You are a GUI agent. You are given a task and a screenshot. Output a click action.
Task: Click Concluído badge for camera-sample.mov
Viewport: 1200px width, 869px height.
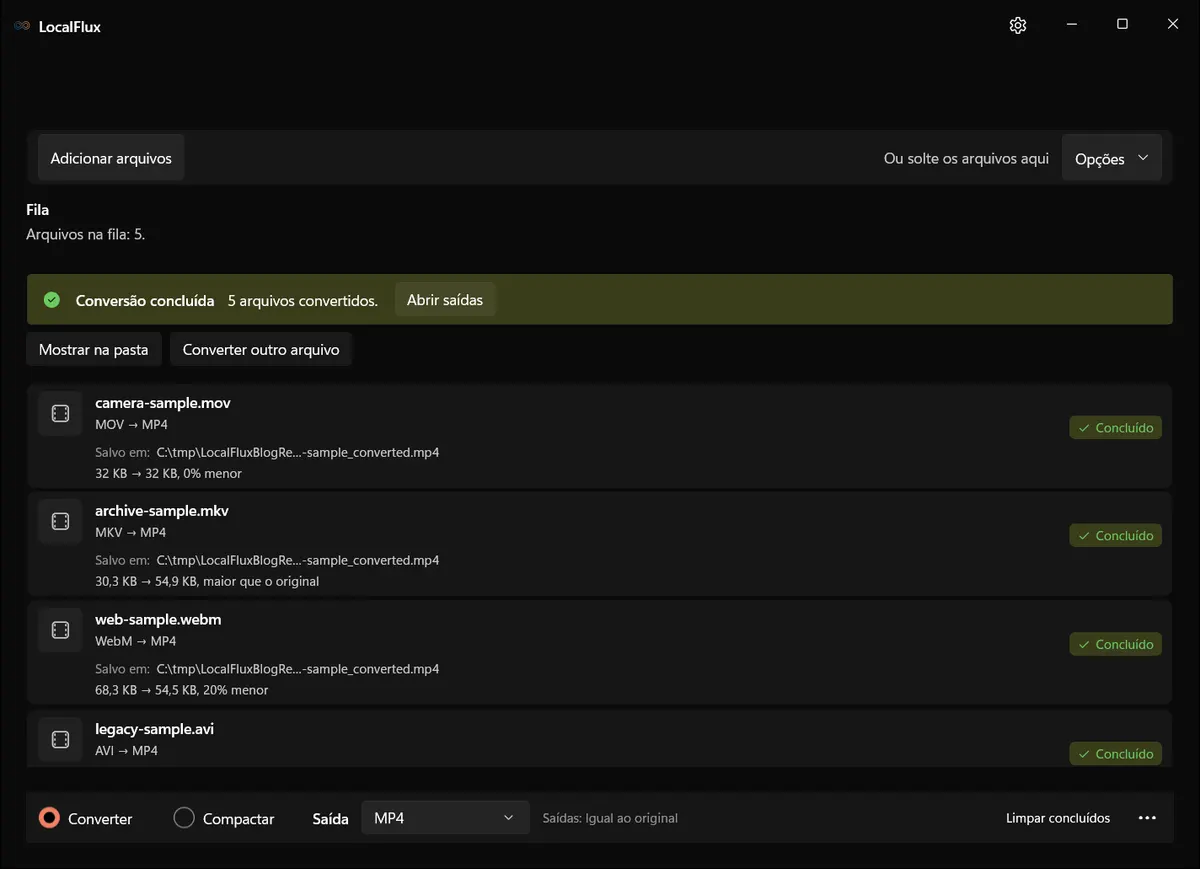point(1116,427)
